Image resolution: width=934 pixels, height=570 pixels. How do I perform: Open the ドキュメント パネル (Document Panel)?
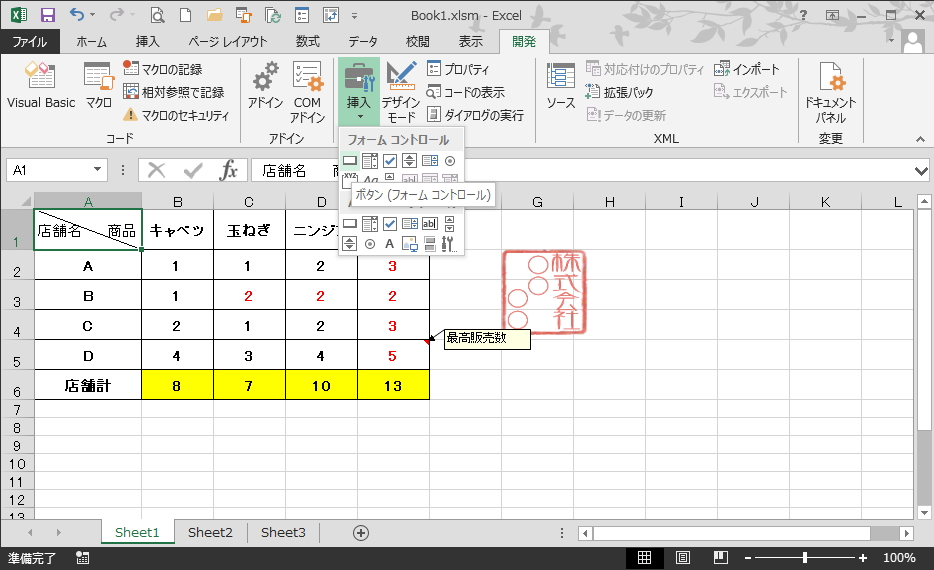click(830, 92)
